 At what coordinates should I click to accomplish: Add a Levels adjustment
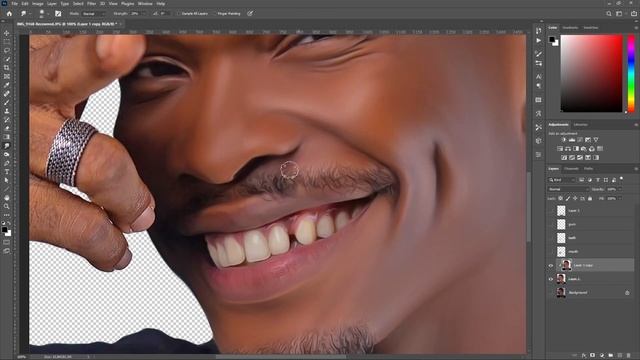point(572,140)
